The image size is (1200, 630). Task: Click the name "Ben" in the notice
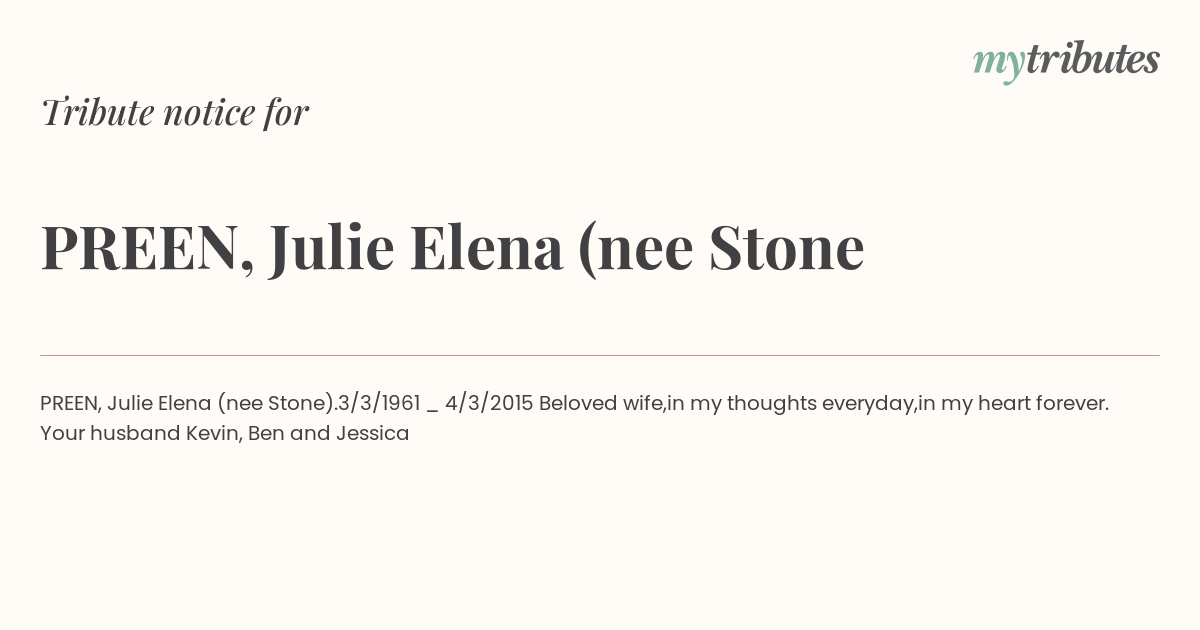click(265, 434)
